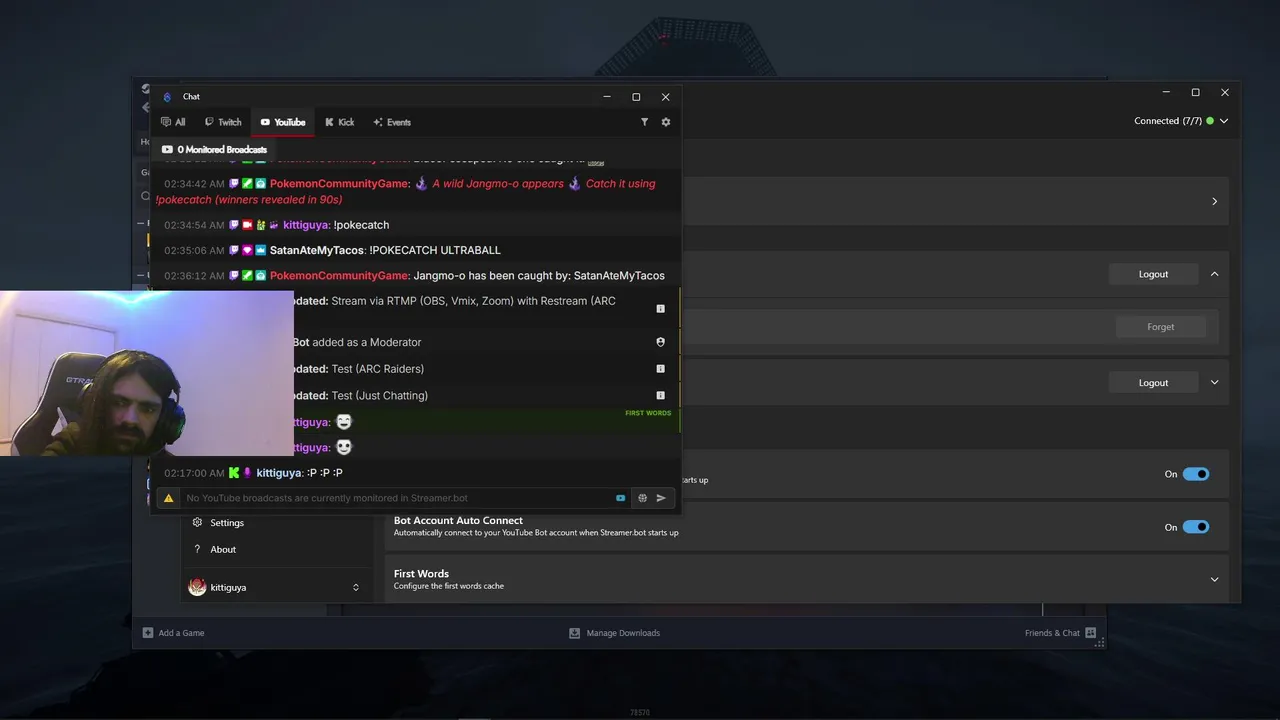1280x720 pixels.
Task: Disable the Bot Account Auto Connect toggle
Action: [1196, 527]
